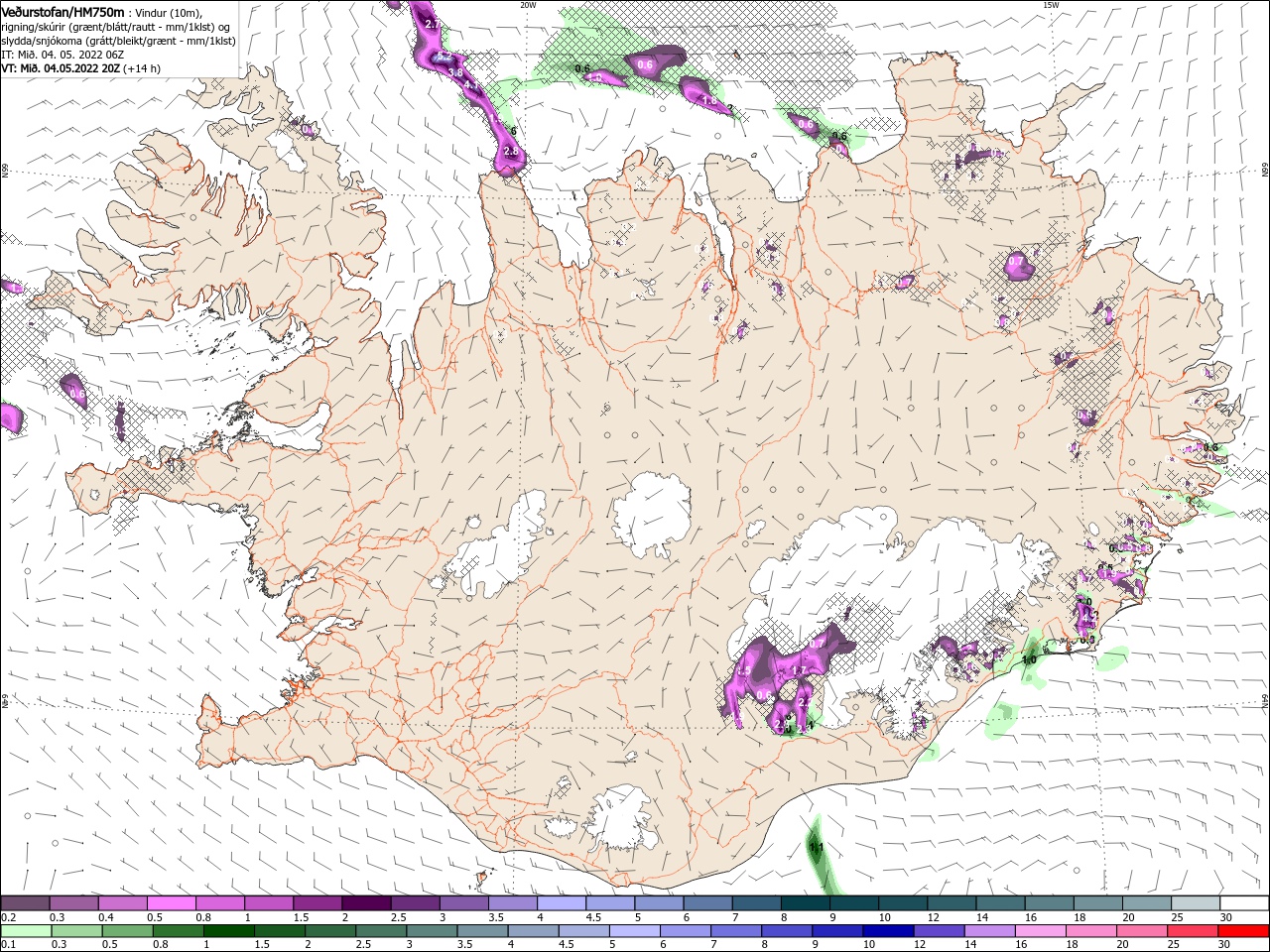Select the bright pink snow swatch between 0.5 and 0.8
This screenshot has width=1270, height=952.
[172, 902]
